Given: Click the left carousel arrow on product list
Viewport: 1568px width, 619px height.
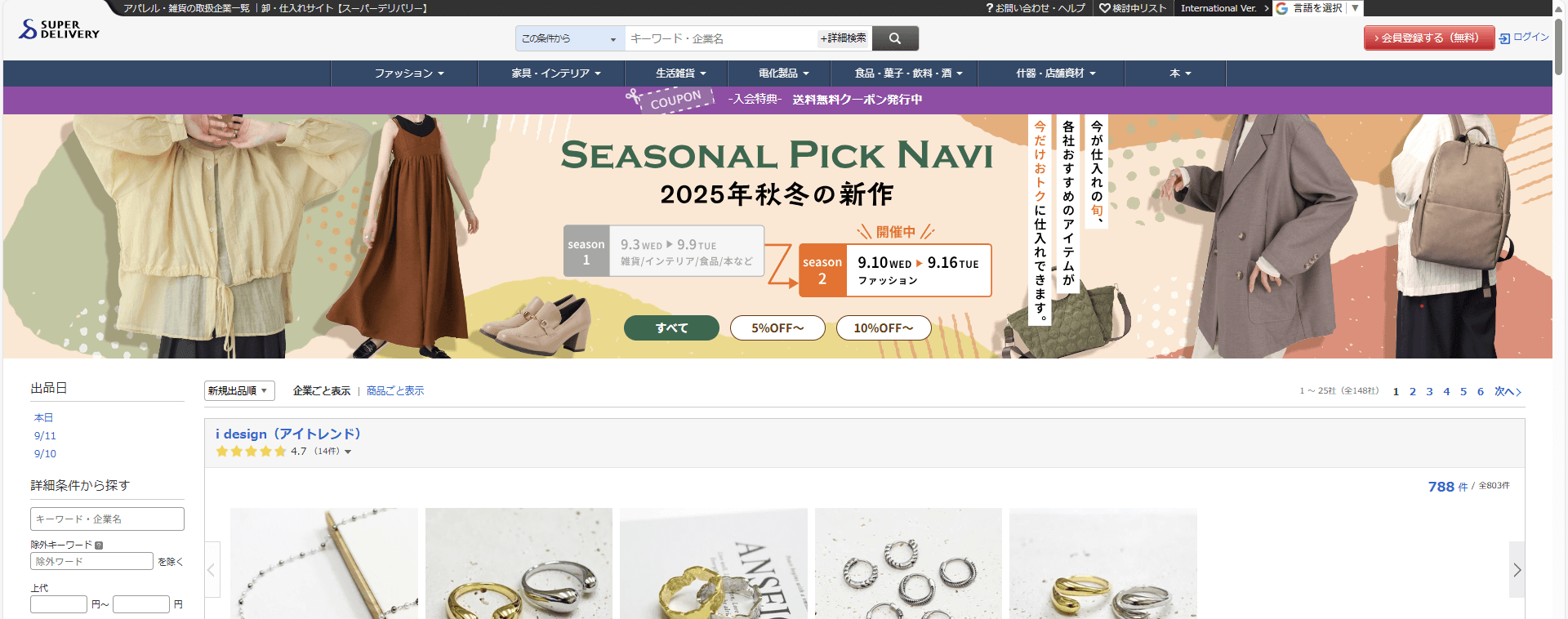Looking at the screenshot, I should coord(212,569).
